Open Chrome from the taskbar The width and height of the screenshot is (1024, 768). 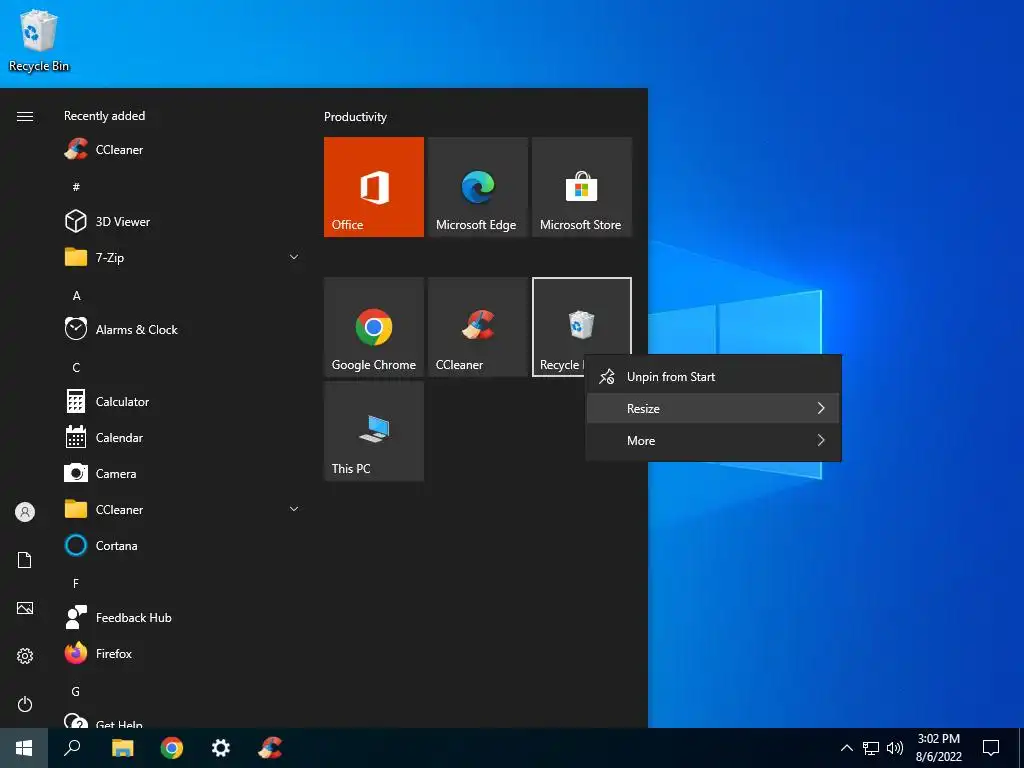pyautogui.click(x=172, y=748)
